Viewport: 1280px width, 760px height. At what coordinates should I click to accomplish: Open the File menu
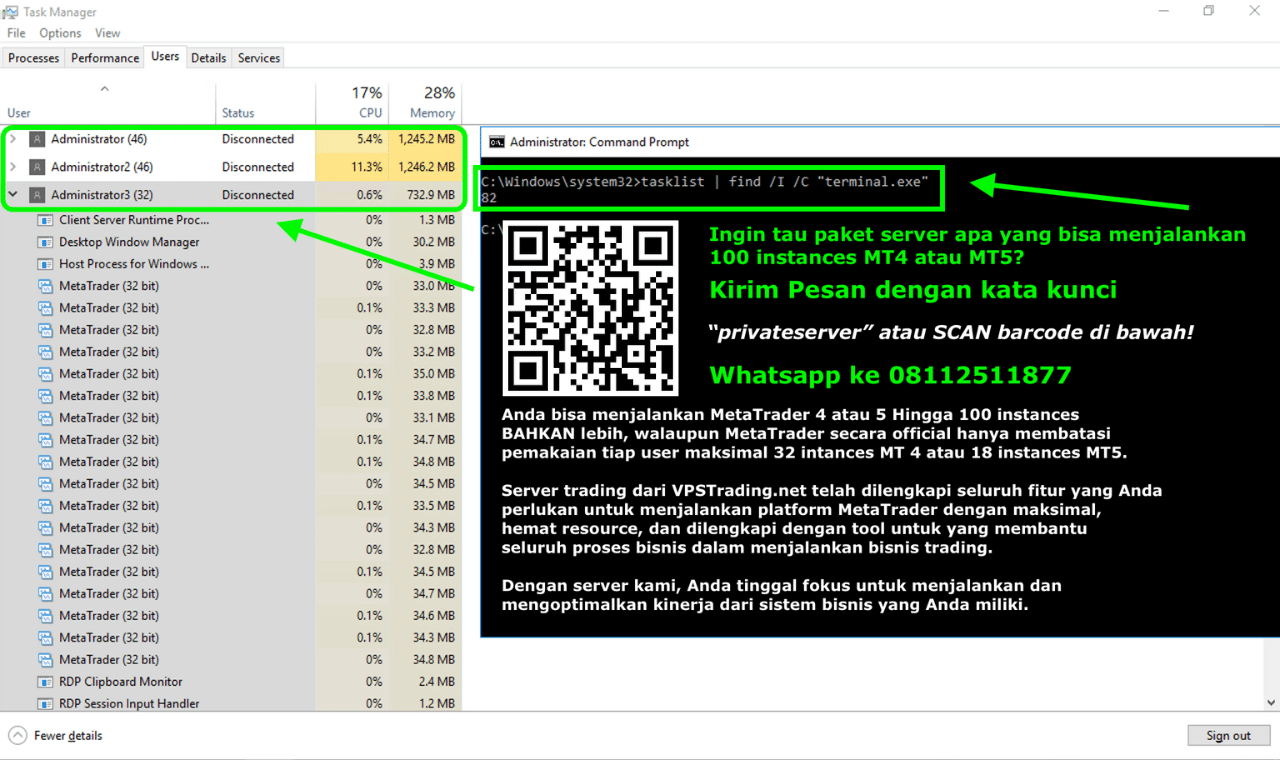[x=16, y=33]
